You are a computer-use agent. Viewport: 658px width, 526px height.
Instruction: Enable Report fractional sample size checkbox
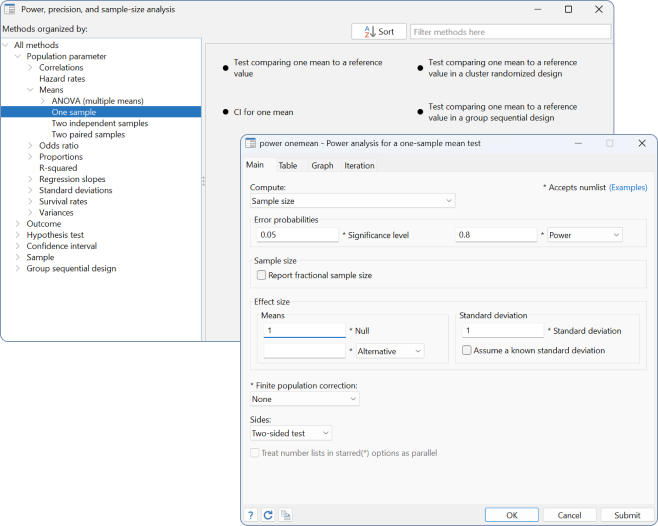tap(261, 275)
